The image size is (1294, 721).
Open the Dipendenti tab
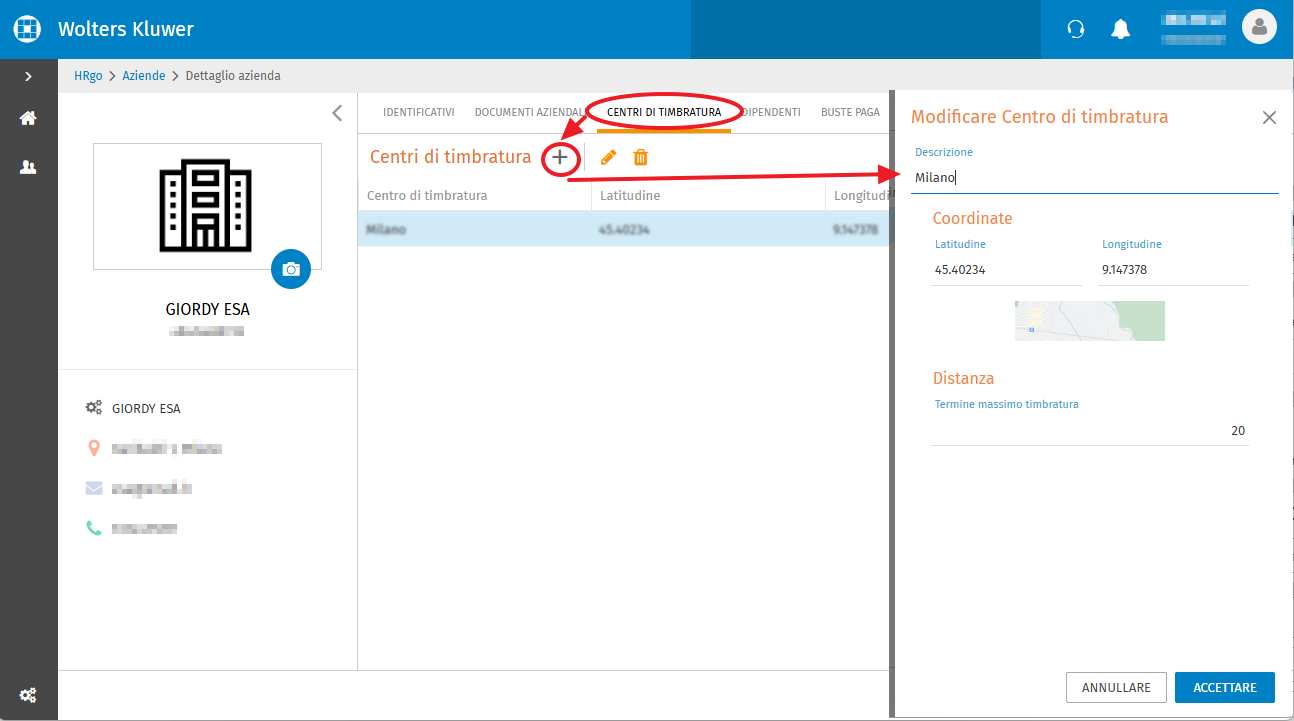click(771, 112)
